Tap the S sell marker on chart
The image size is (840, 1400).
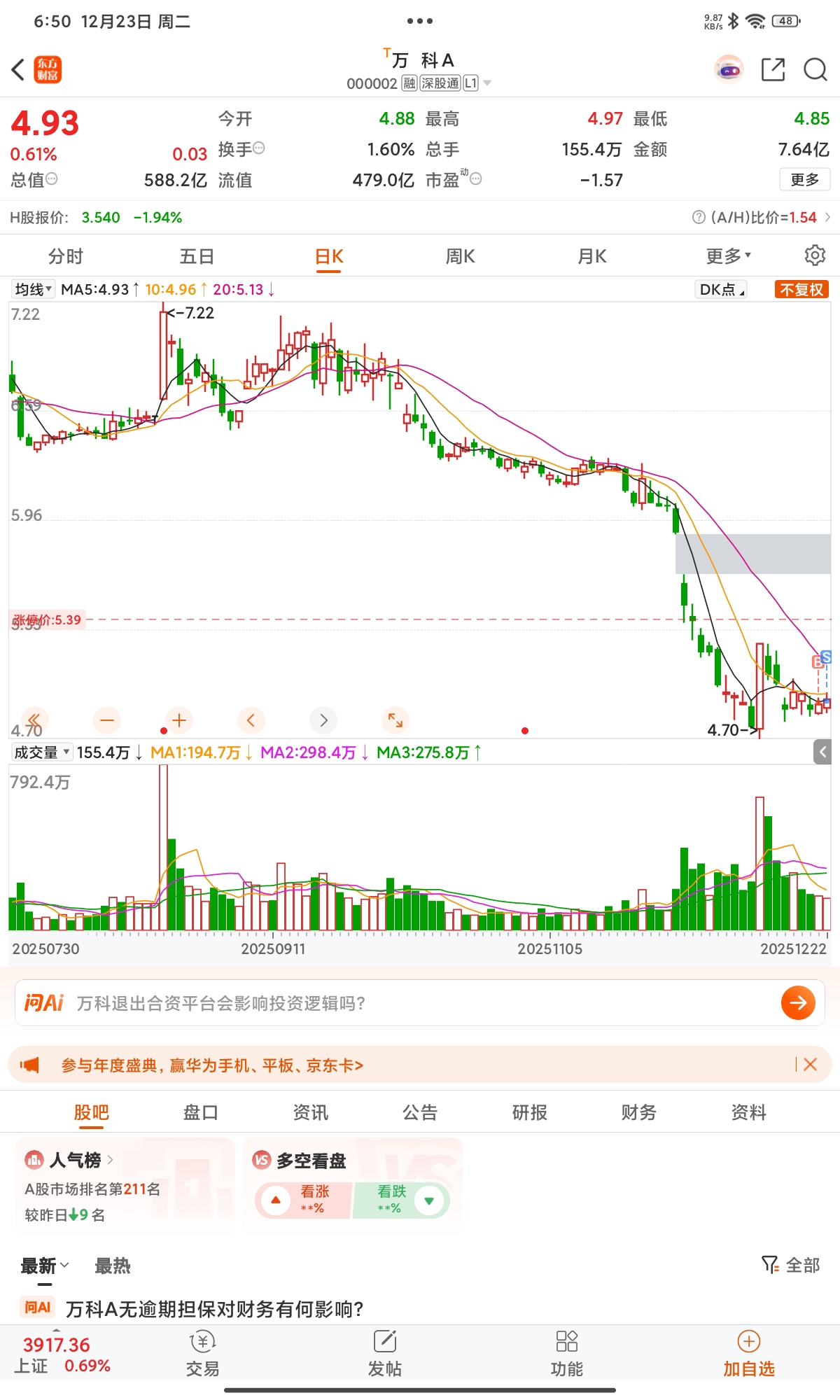tap(826, 657)
